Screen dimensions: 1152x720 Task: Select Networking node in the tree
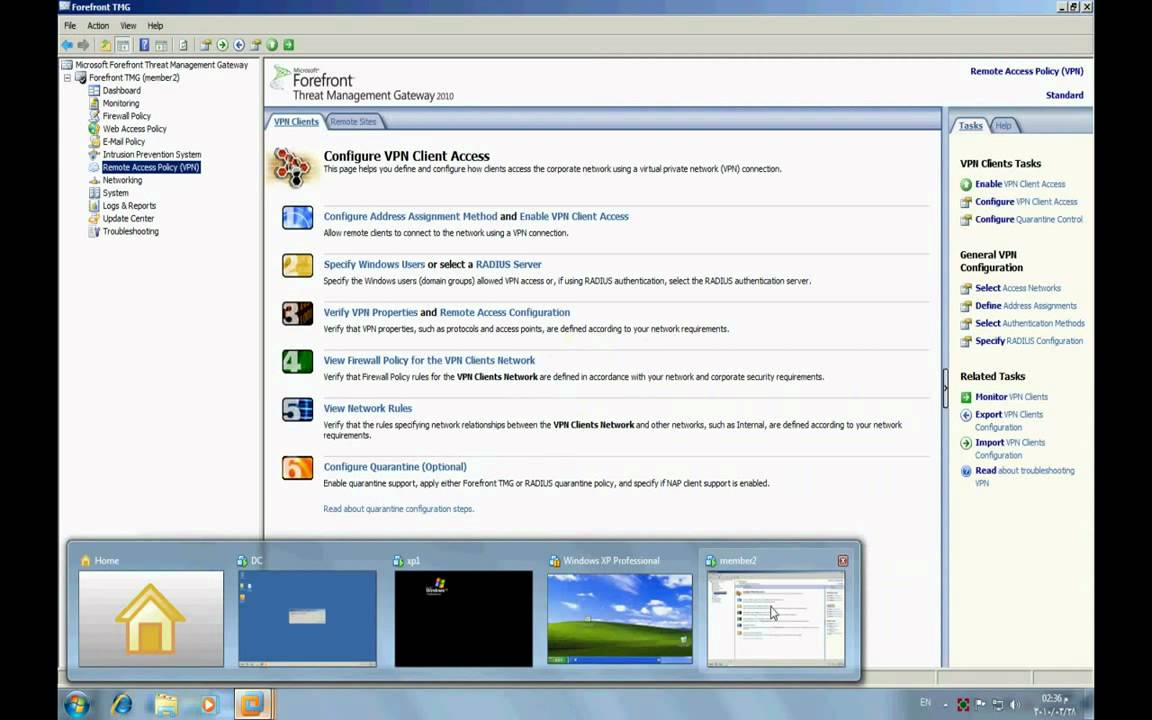pyautogui.click(x=122, y=180)
